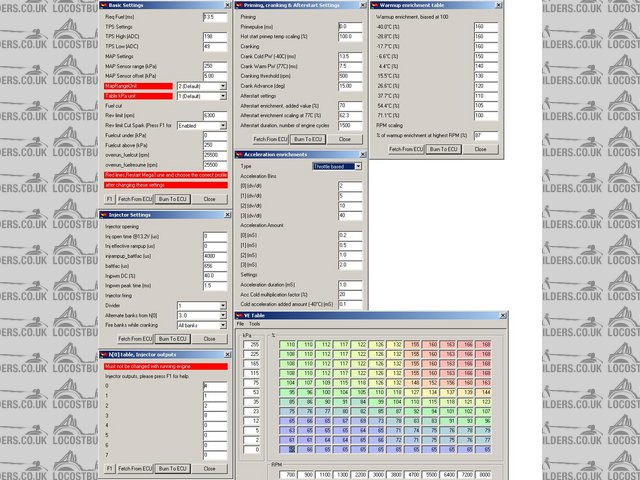Click Fetch From ECU in Injector Settings
The height and width of the screenshot is (480, 640).
(135, 339)
